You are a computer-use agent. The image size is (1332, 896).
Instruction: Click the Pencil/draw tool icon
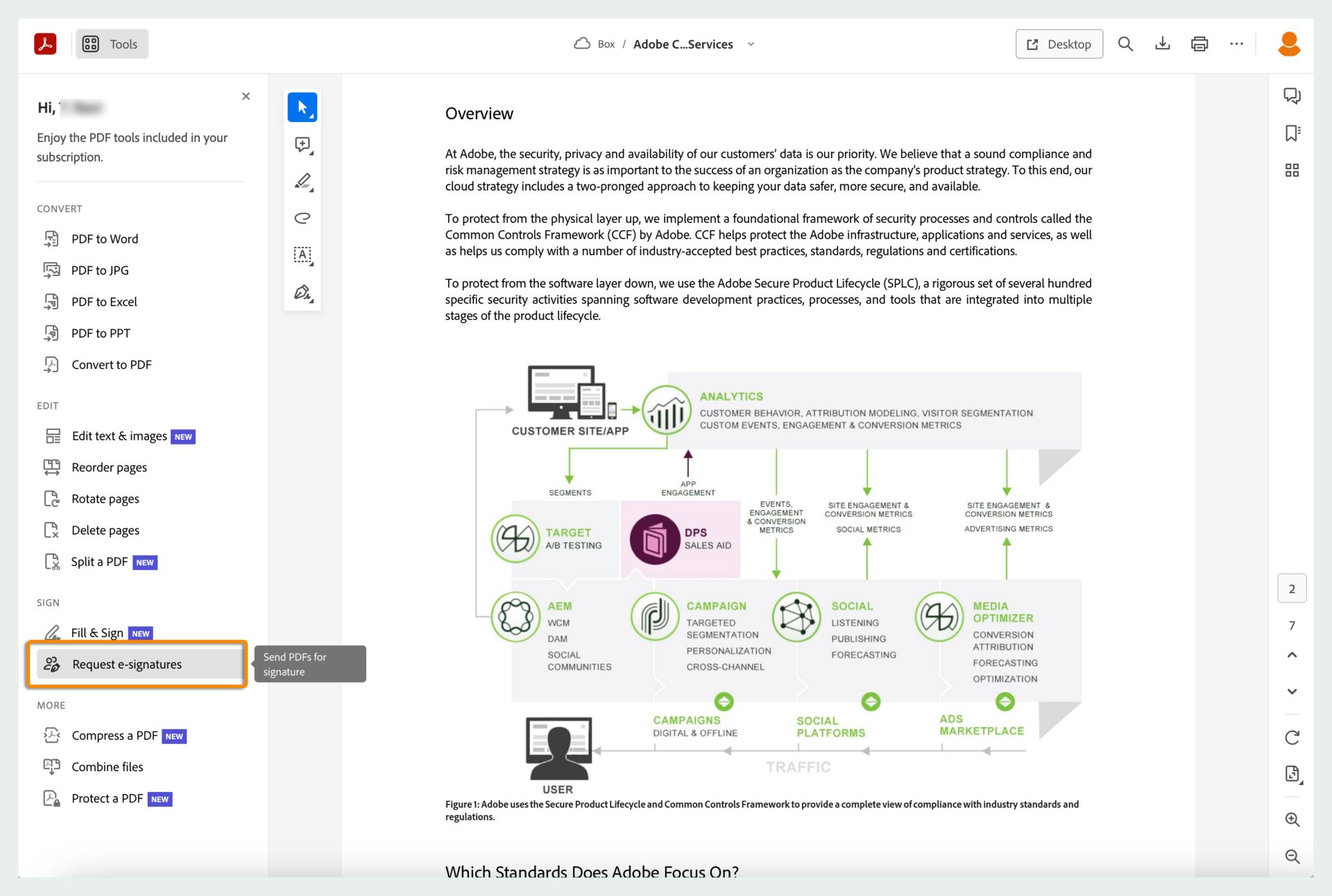302,181
